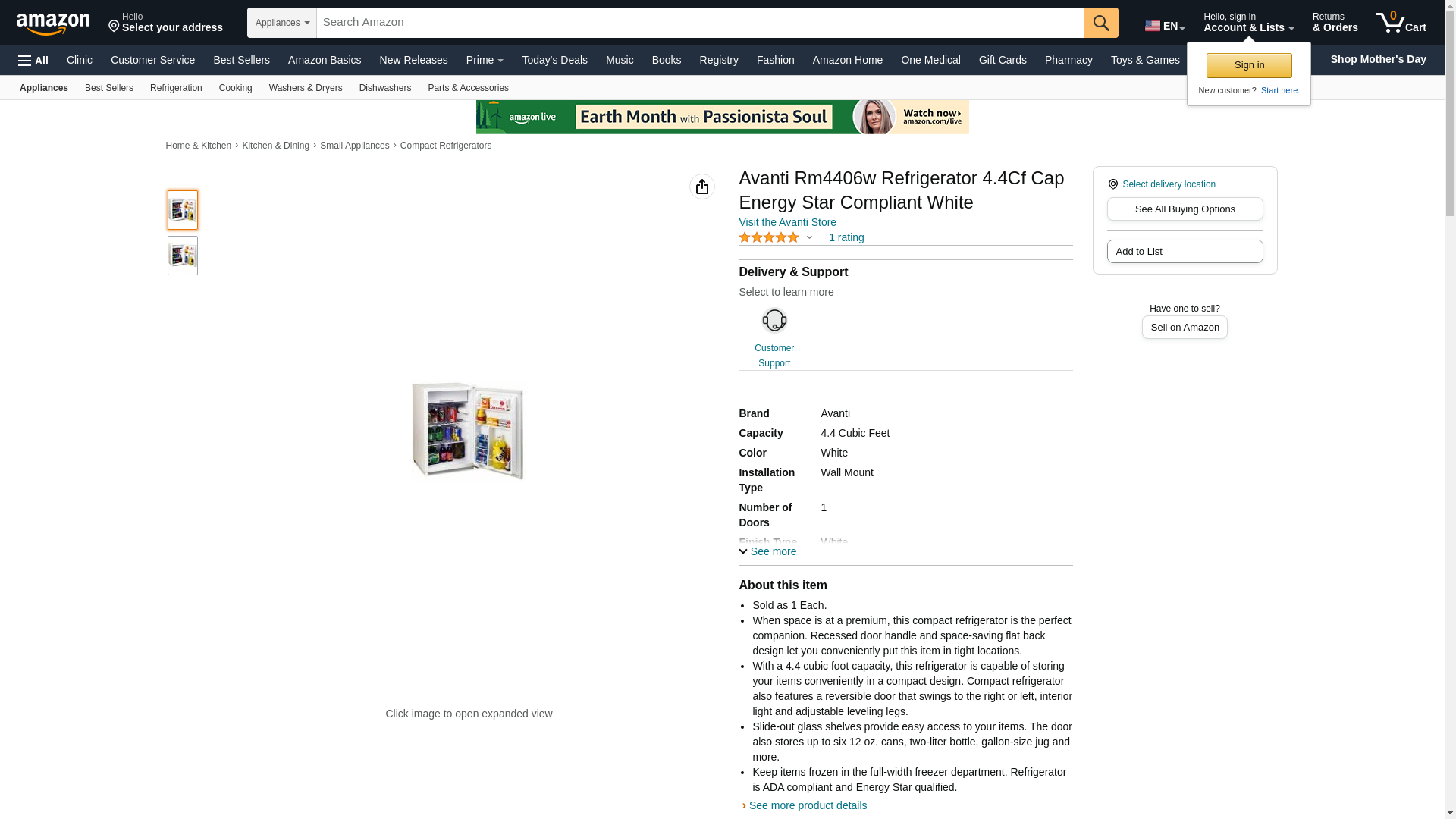The width and height of the screenshot is (1456, 819).
Task: Click the search magnifier button
Action: point(1101,23)
